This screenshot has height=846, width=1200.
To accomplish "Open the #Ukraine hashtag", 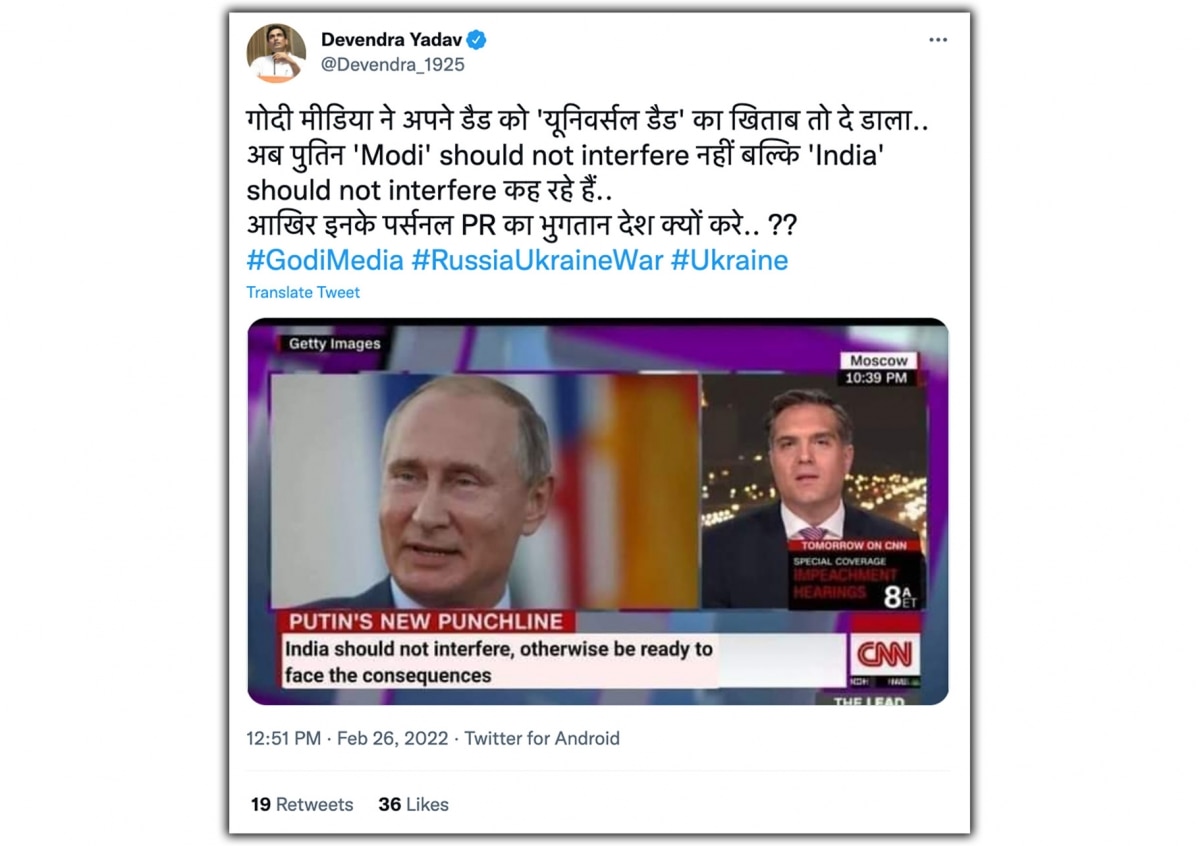I will (729, 261).
